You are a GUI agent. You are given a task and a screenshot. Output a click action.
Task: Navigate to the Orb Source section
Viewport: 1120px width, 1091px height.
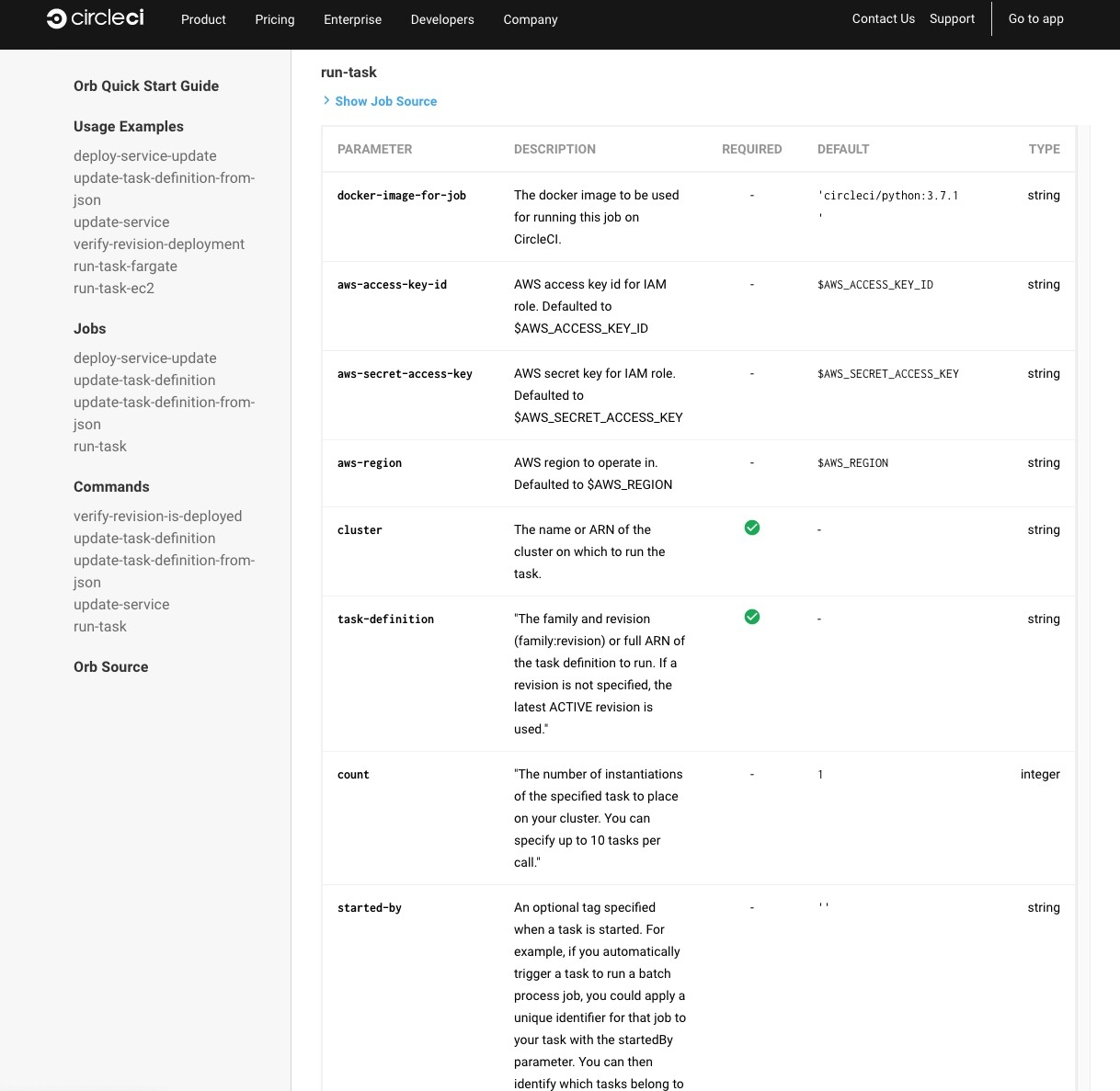(110, 667)
